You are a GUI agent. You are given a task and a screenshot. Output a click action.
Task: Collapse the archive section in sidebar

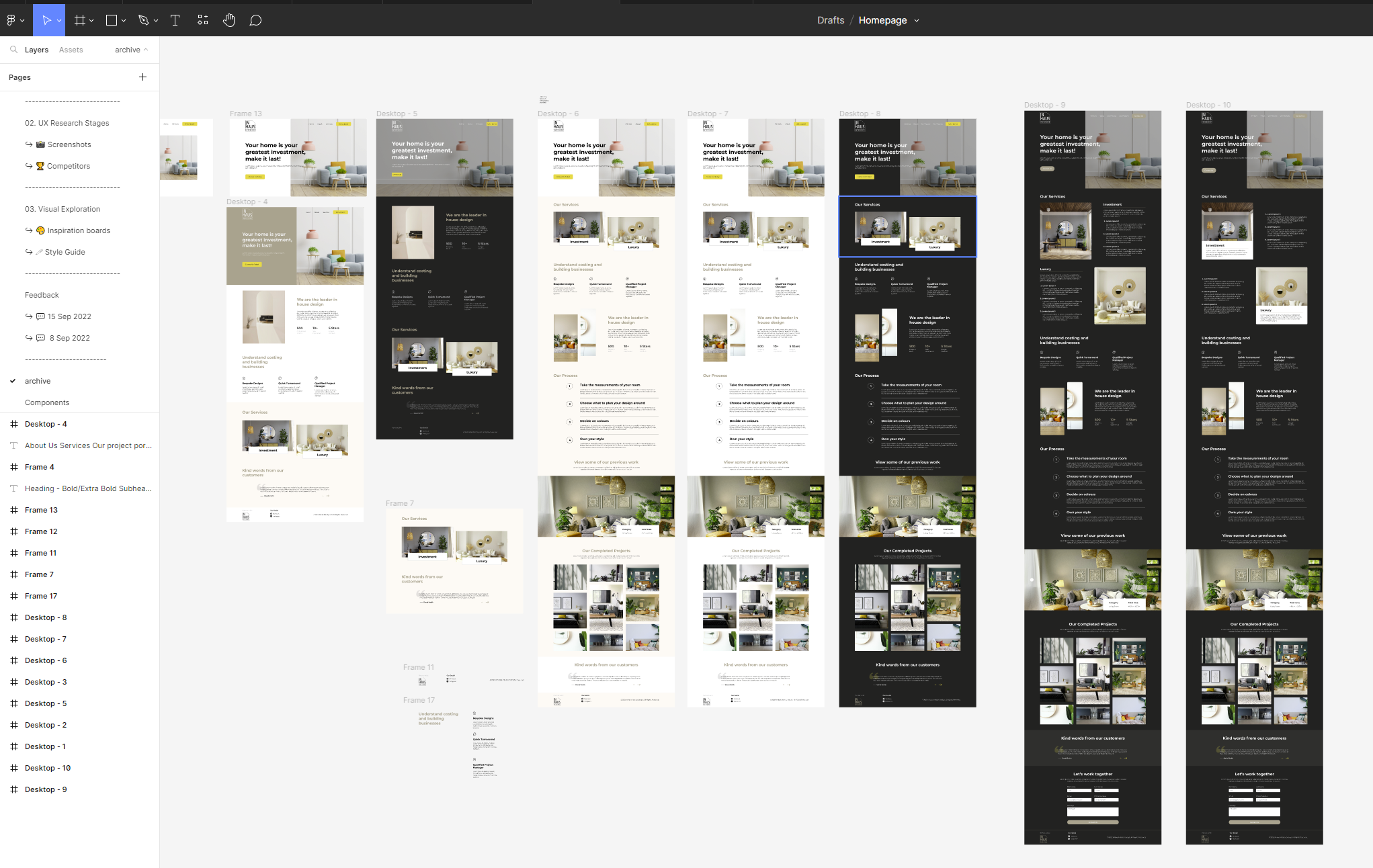coord(145,49)
